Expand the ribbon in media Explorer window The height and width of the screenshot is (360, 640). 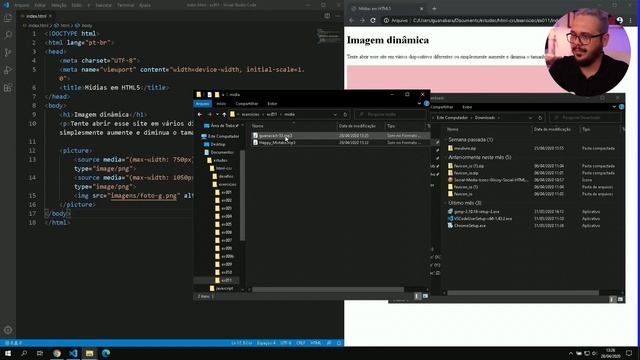coord(419,104)
